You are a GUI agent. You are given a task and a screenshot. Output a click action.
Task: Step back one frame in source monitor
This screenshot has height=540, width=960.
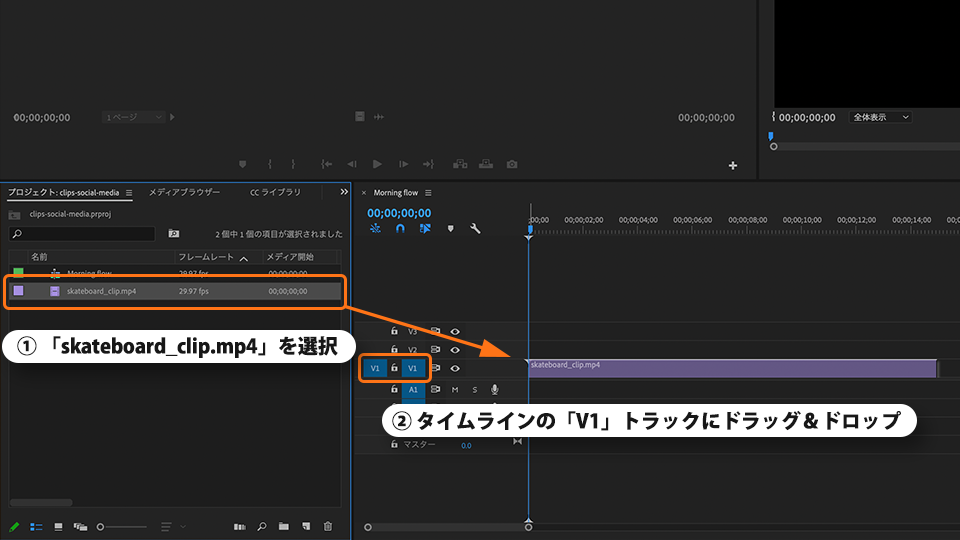coord(351,164)
